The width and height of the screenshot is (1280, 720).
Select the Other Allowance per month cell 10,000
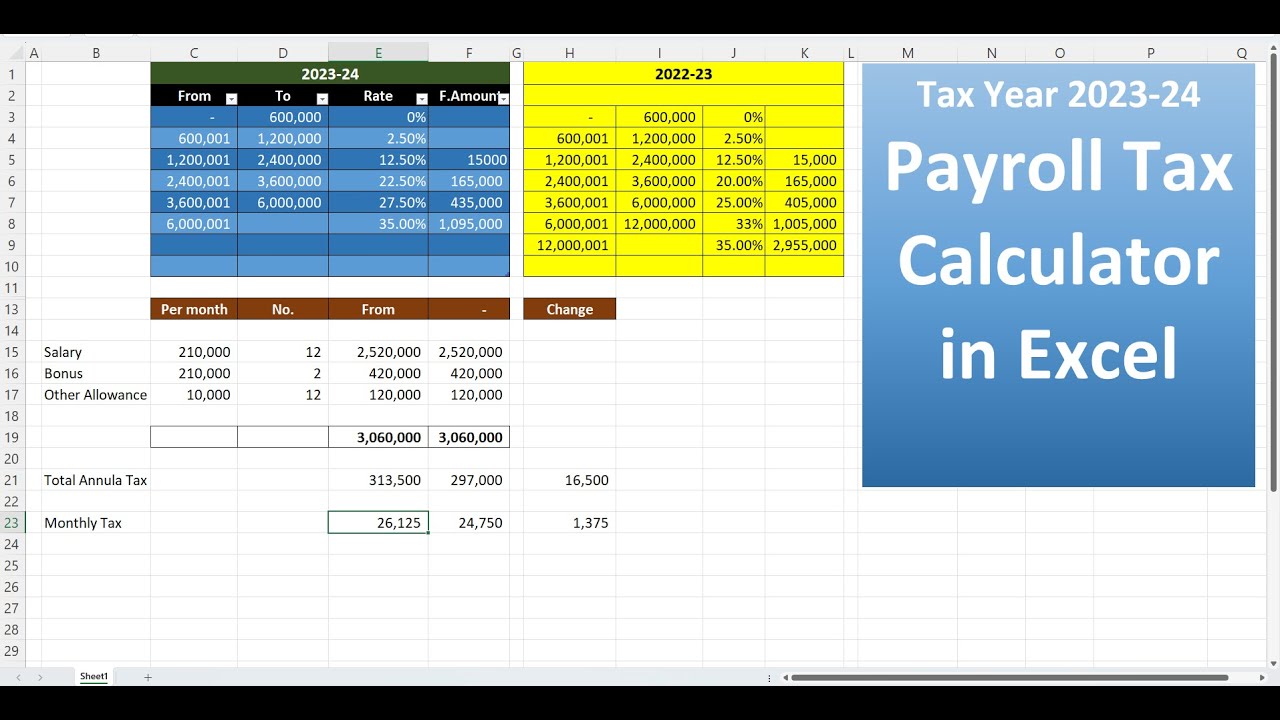194,395
